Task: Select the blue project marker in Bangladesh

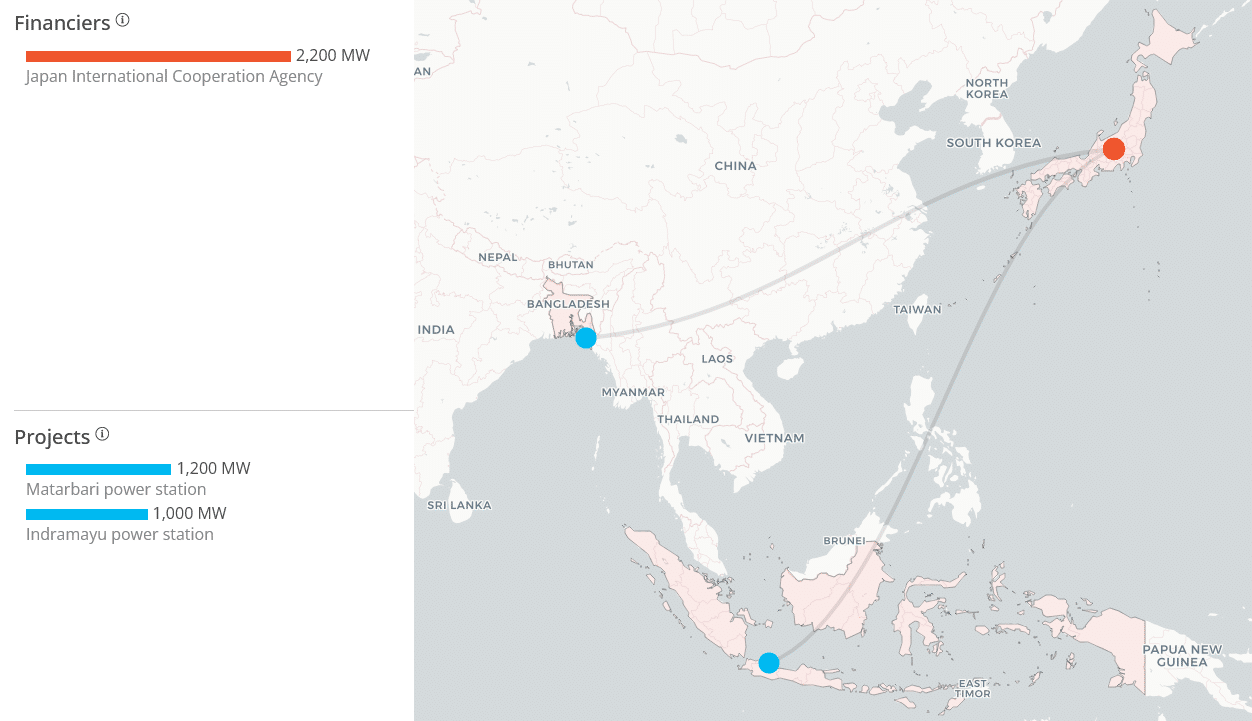Action: [586, 338]
